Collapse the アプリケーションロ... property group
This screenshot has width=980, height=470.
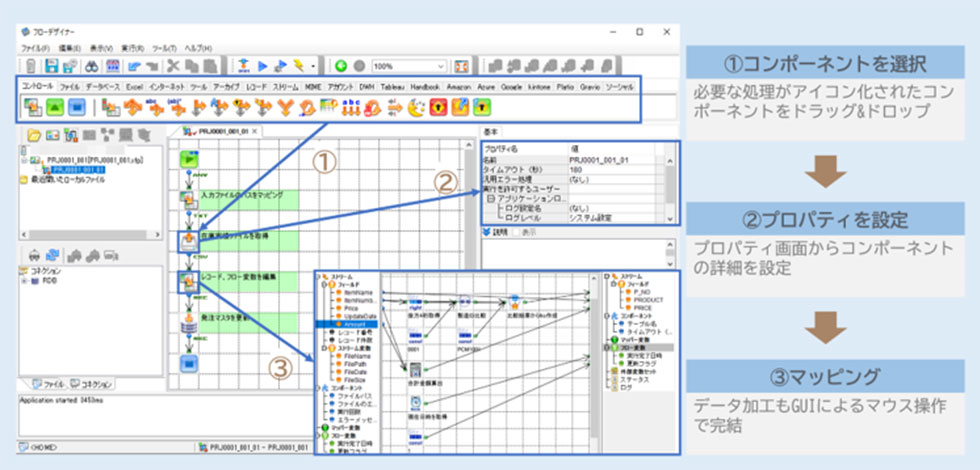491,198
